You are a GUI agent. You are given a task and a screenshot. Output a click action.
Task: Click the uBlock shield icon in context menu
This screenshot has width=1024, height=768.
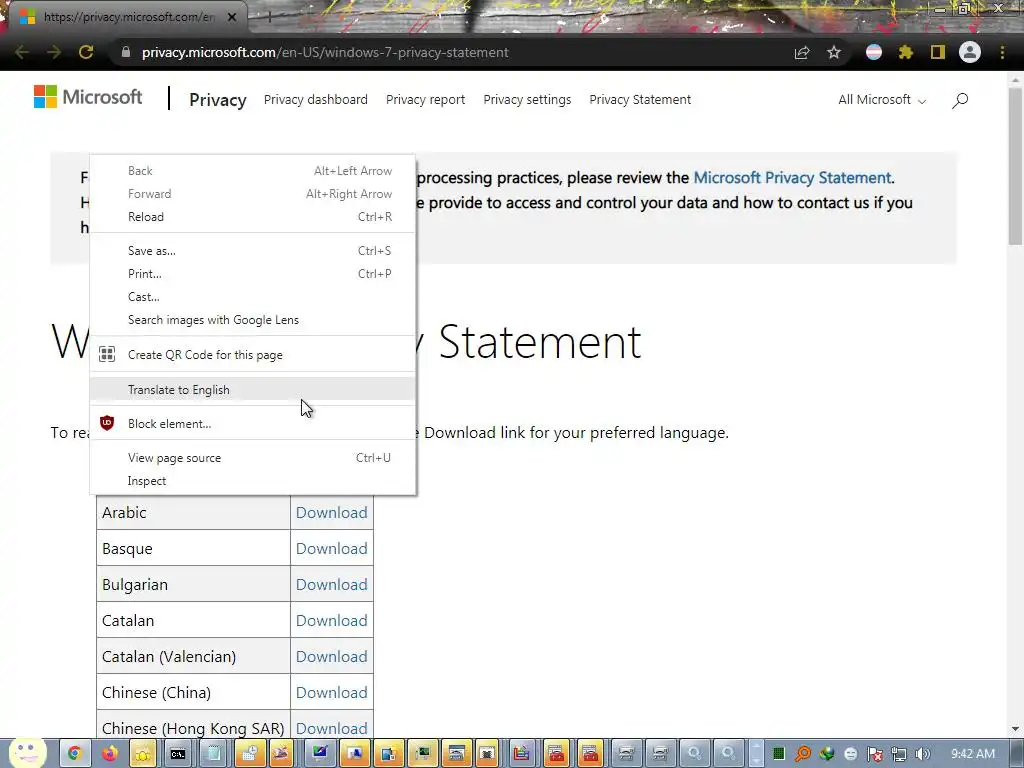pyautogui.click(x=107, y=423)
